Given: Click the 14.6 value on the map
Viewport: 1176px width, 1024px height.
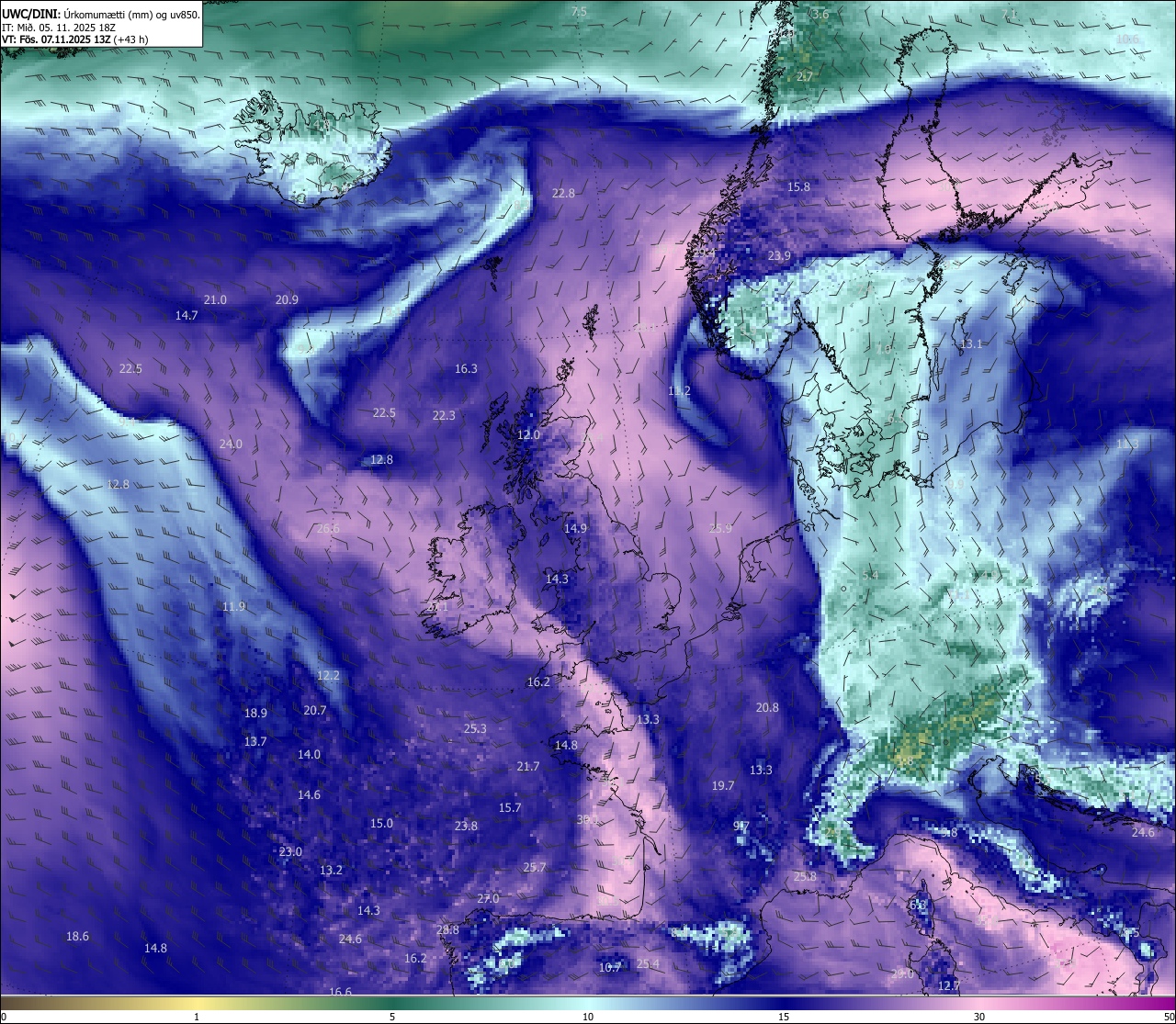Looking at the screenshot, I should coord(309,794).
